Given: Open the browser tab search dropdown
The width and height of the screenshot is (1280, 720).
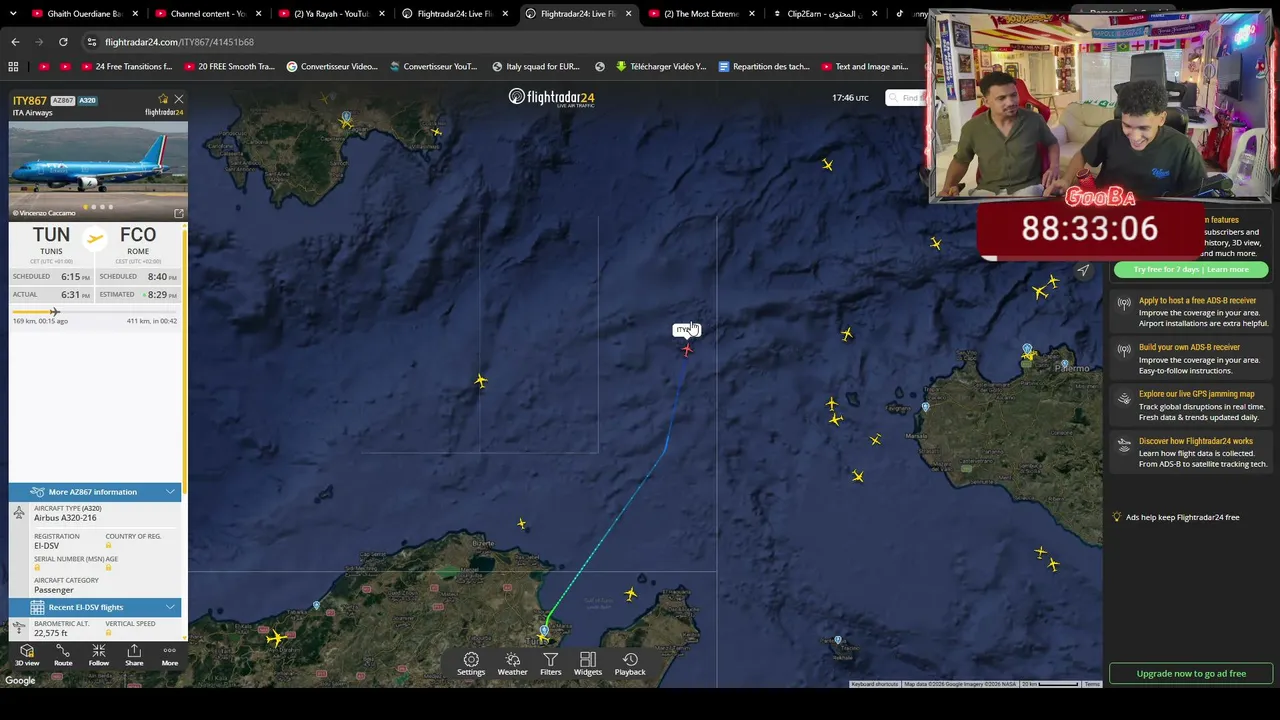Looking at the screenshot, I should [x=13, y=14].
